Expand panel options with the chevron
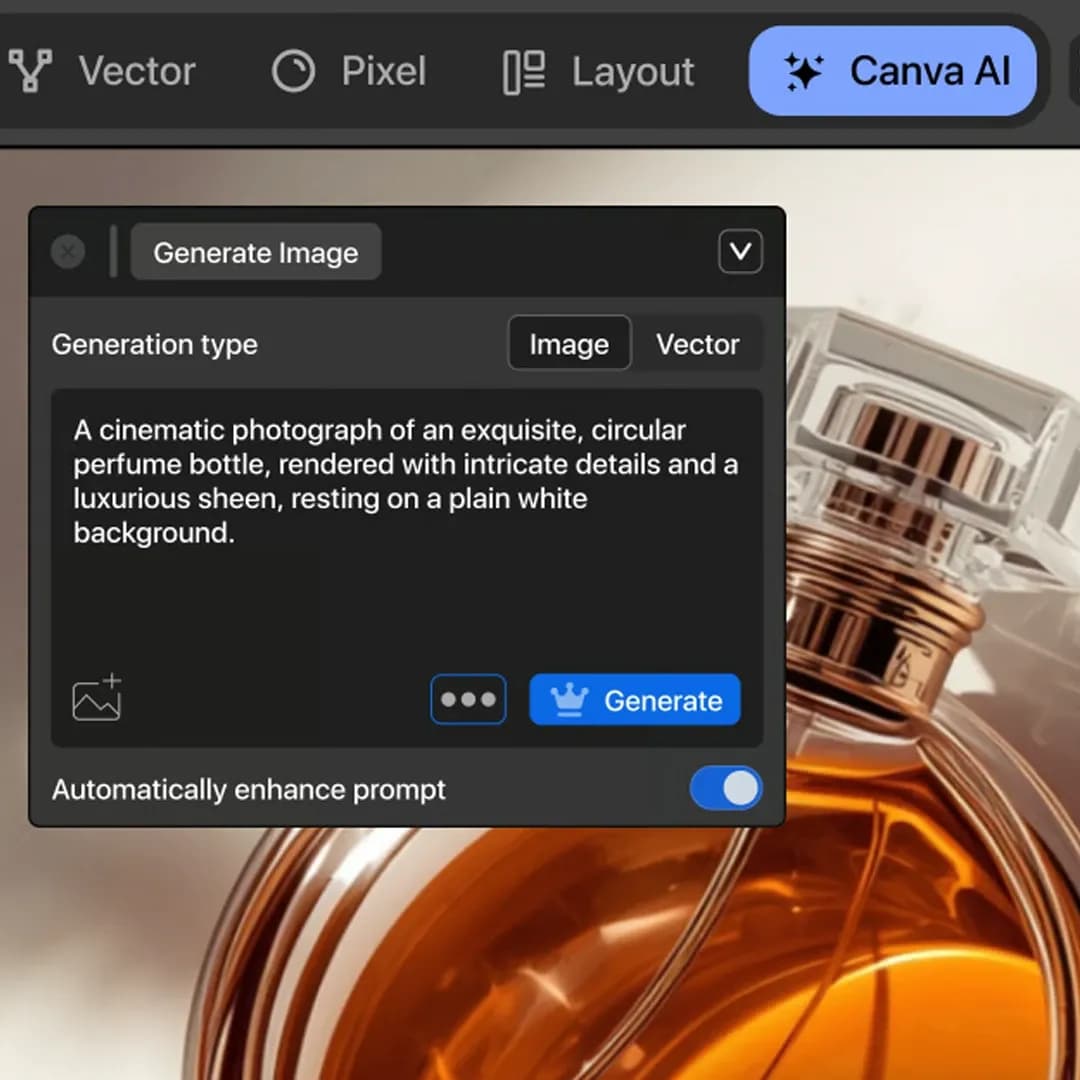The height and width of the screenshot is (1080, 1080). pyautogui.click(x=740, y=252)
